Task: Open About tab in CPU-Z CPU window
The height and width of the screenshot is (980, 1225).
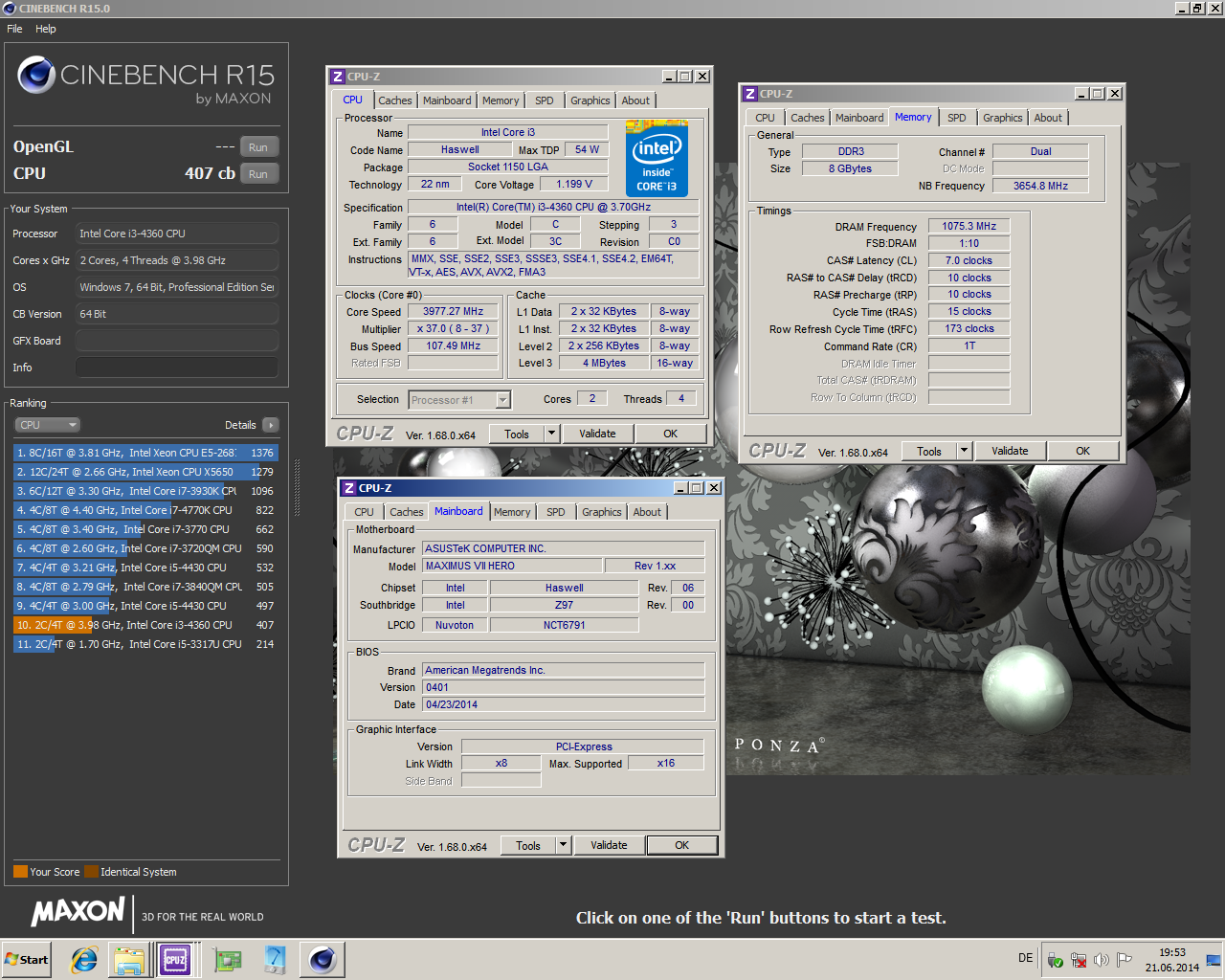Action: point(635,100)
